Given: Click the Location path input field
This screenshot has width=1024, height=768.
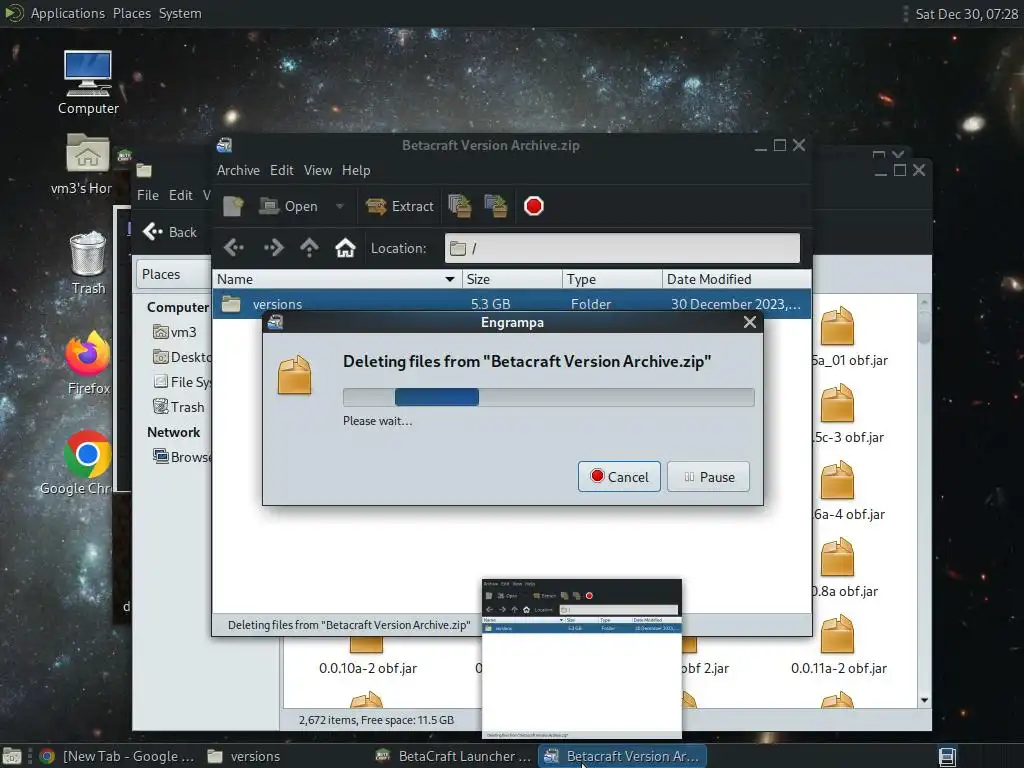Looking at the screenshot, I should click(622, 248).
